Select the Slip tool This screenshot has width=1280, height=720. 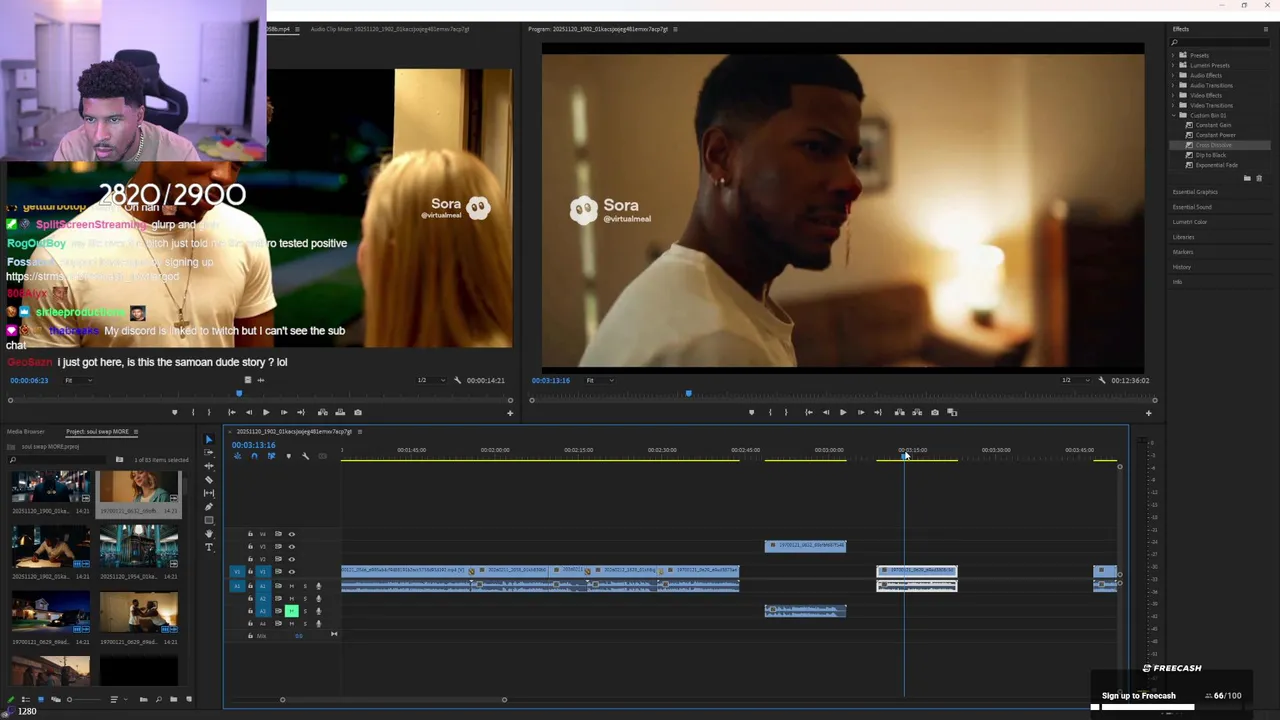(209, 493)
